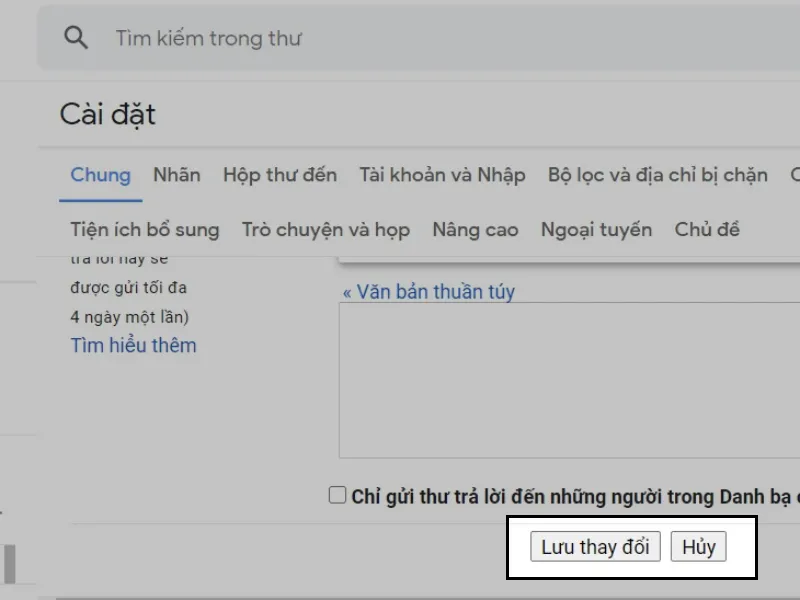Switch to Tài khoản và Nhập settings
The width and height of the screenshot is (800, 600).
443,174
